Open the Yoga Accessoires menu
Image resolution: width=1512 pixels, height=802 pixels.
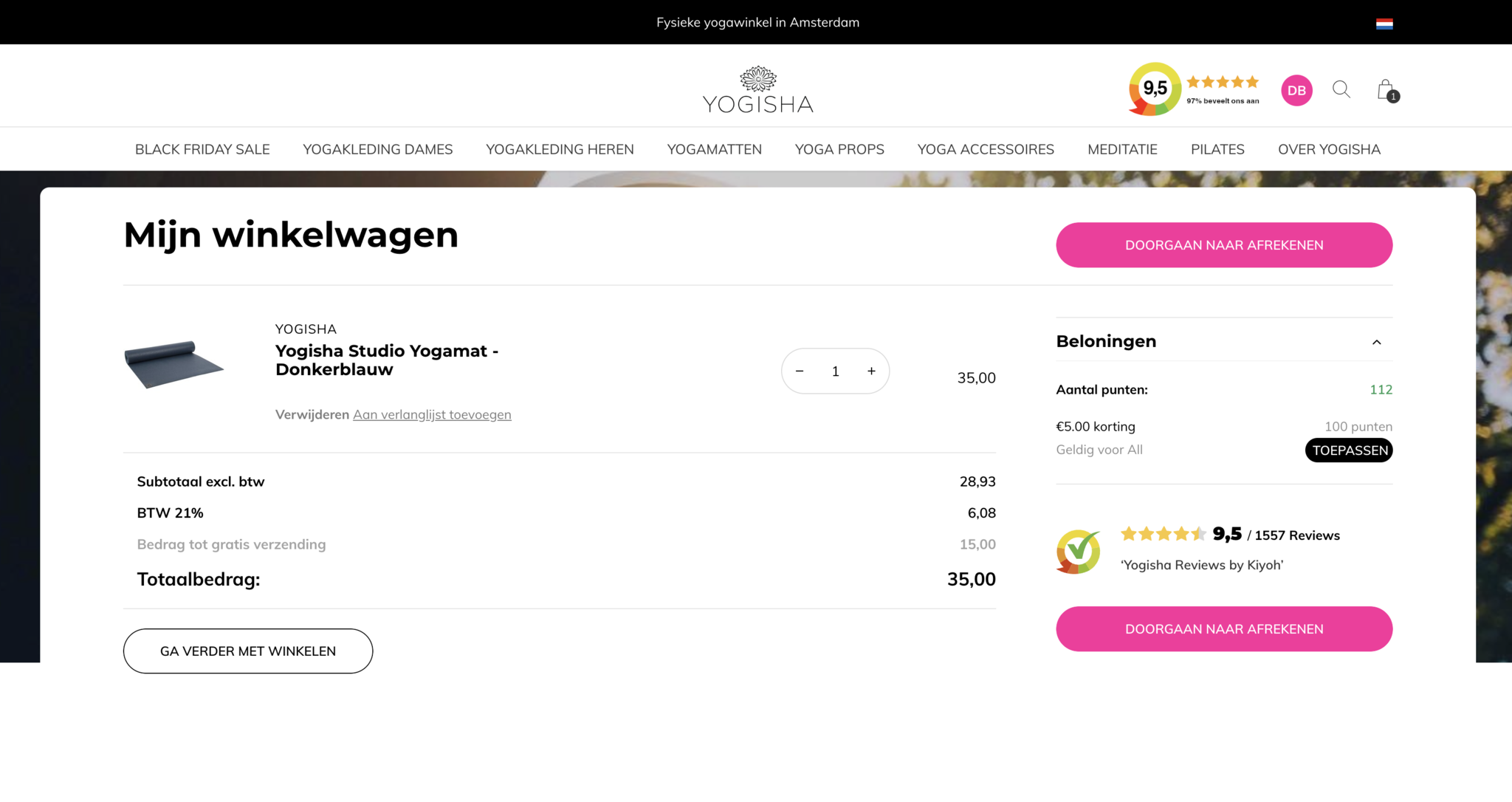986,149
